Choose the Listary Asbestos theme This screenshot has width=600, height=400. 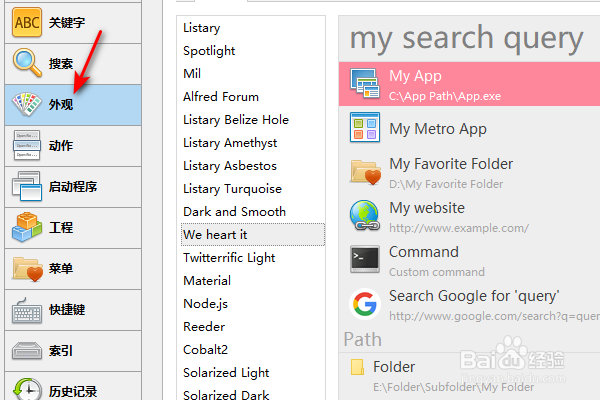[253, 166]
